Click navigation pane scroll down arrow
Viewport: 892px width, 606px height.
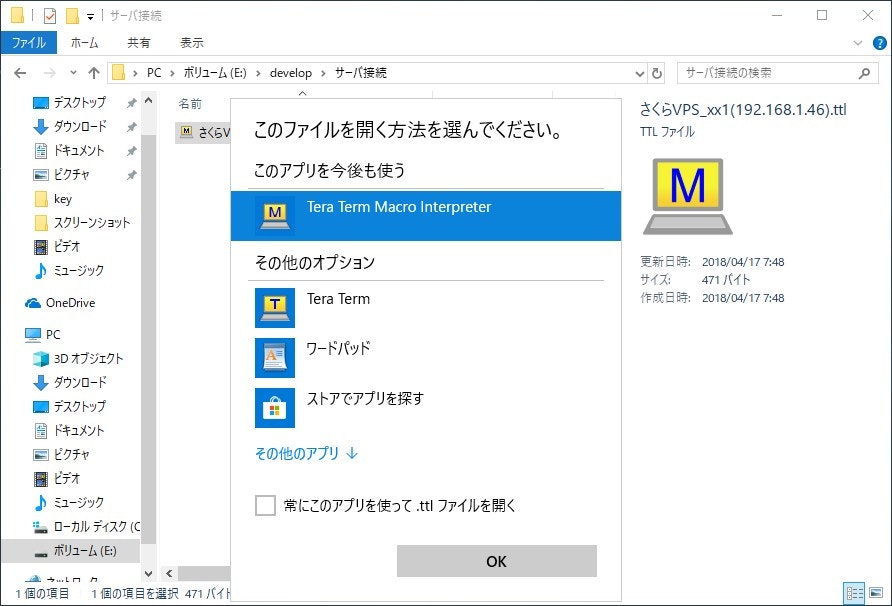coord(148,574)
